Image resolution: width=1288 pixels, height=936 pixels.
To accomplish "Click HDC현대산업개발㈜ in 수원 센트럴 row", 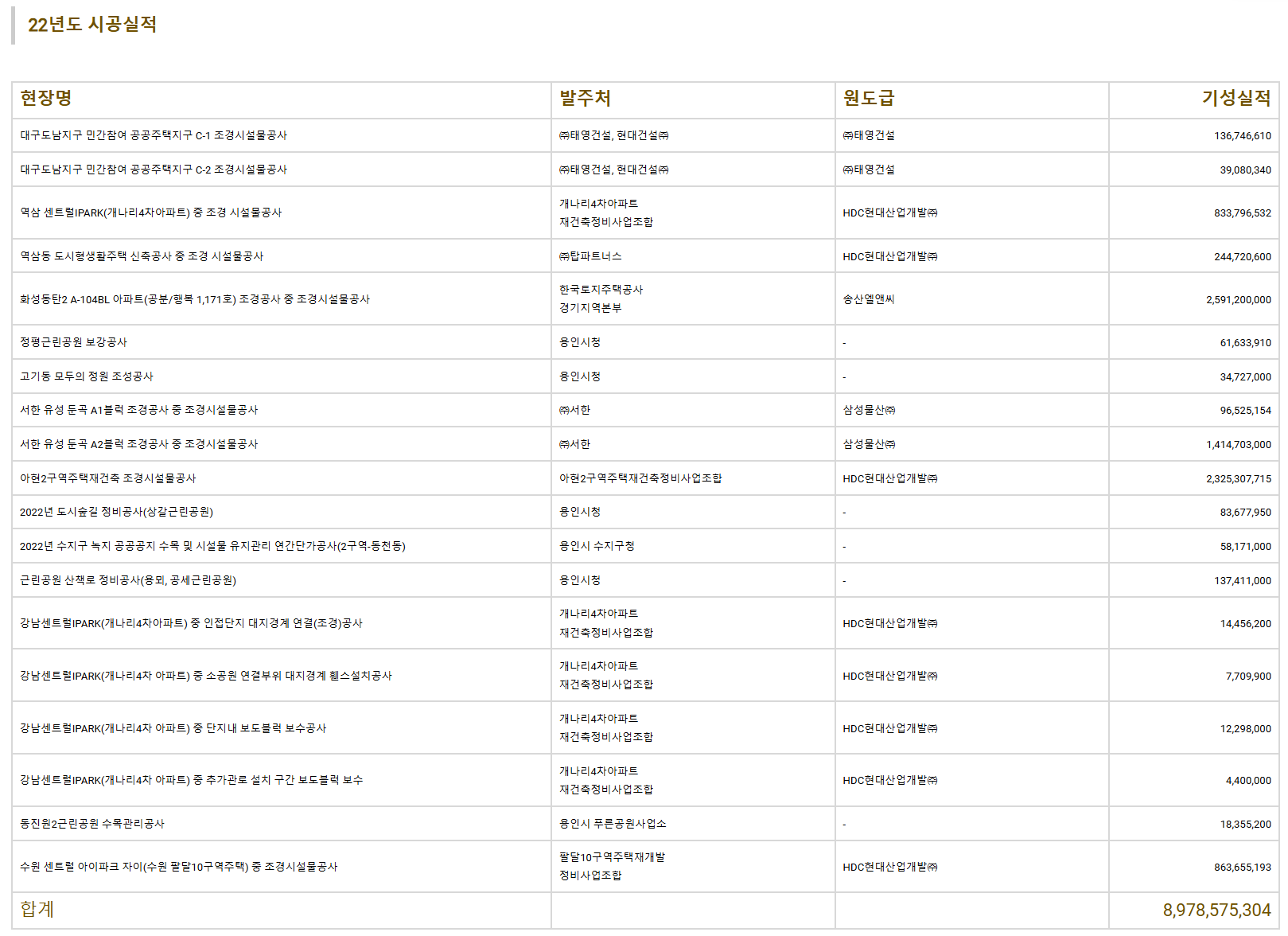I will tap(890, 867).
